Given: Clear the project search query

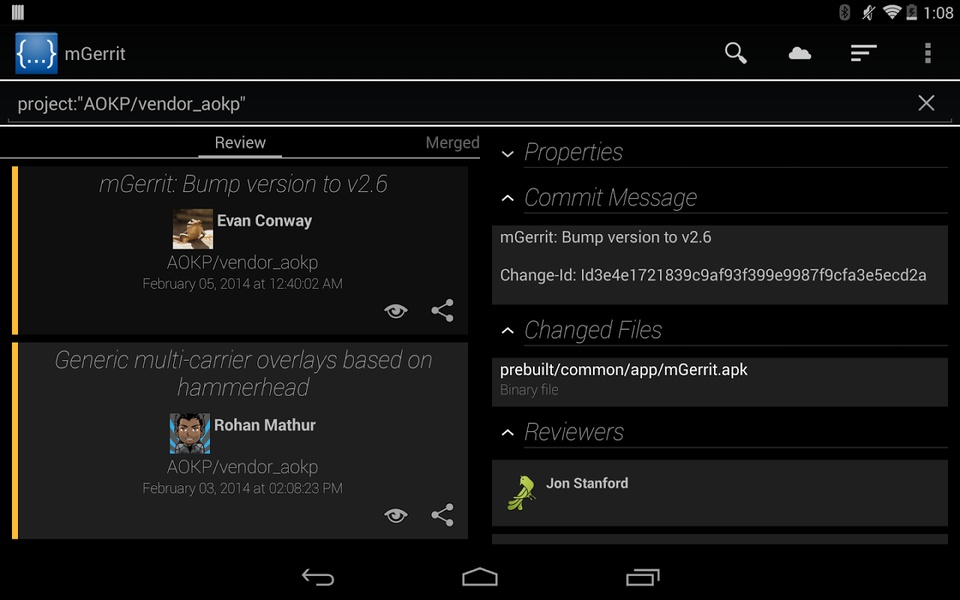Looking at the screenshot, I should [926, 103].
